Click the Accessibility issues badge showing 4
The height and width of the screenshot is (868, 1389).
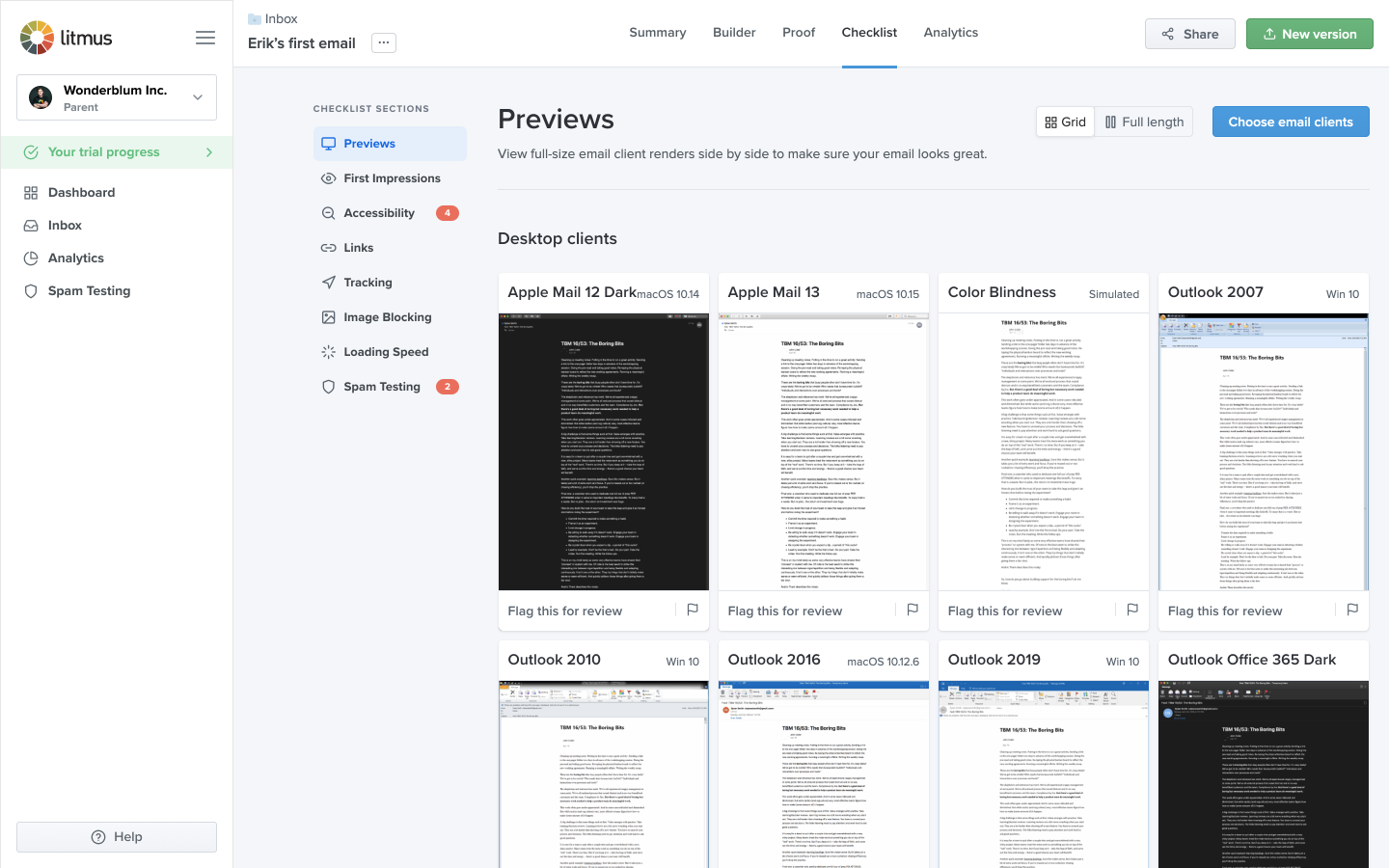pyautogui.click(x=448, y=213)
